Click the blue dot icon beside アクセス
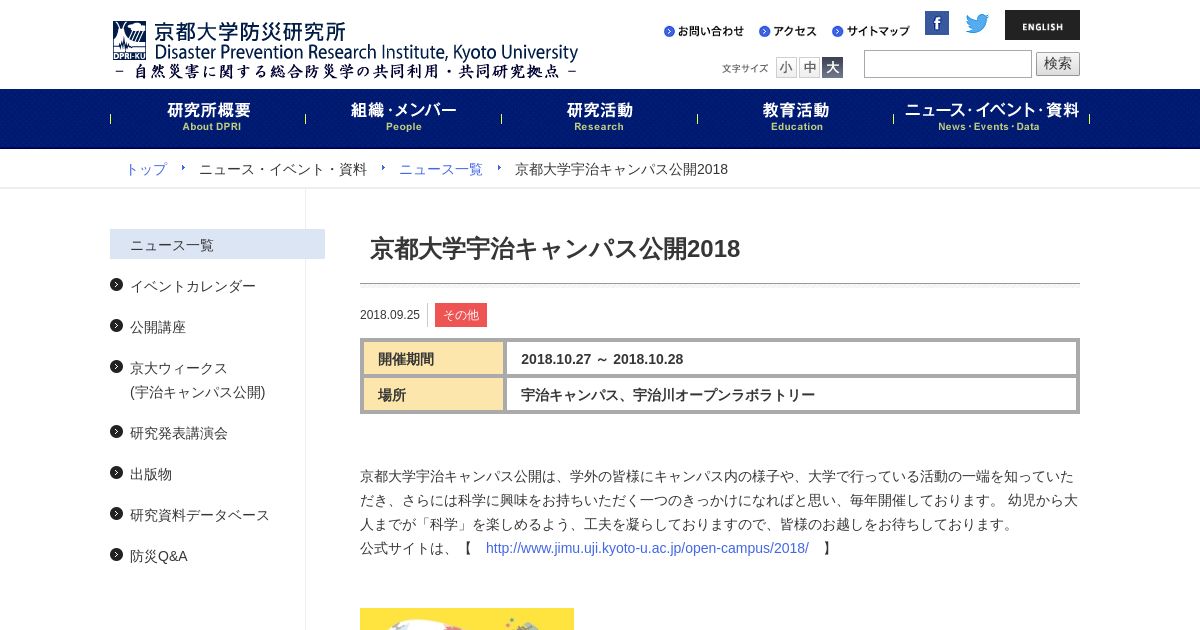 click(764, 31)
